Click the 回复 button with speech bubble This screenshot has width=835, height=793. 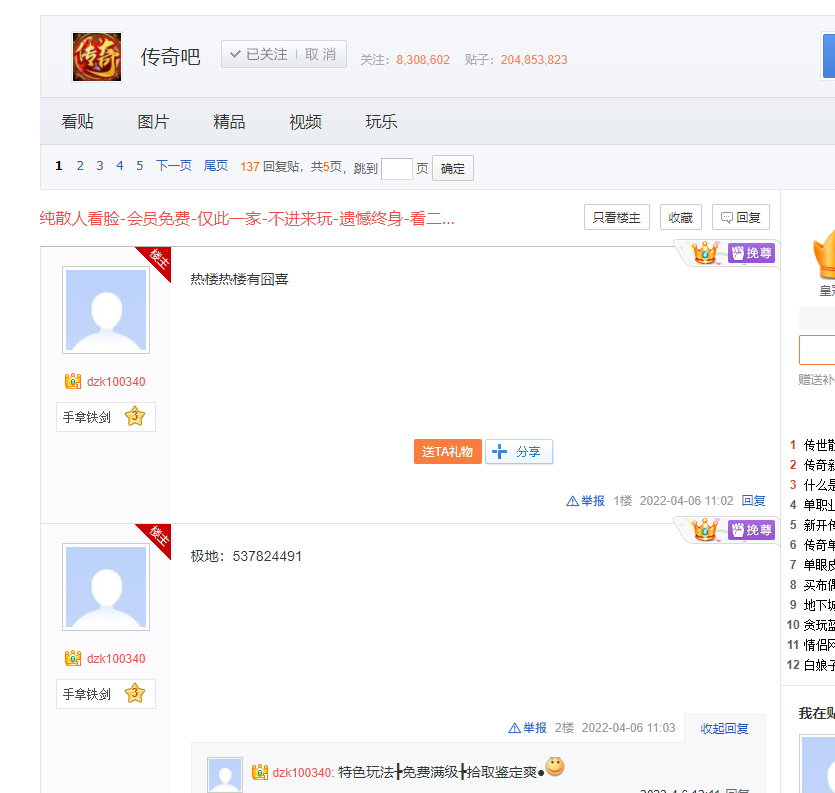coord(741,217)
